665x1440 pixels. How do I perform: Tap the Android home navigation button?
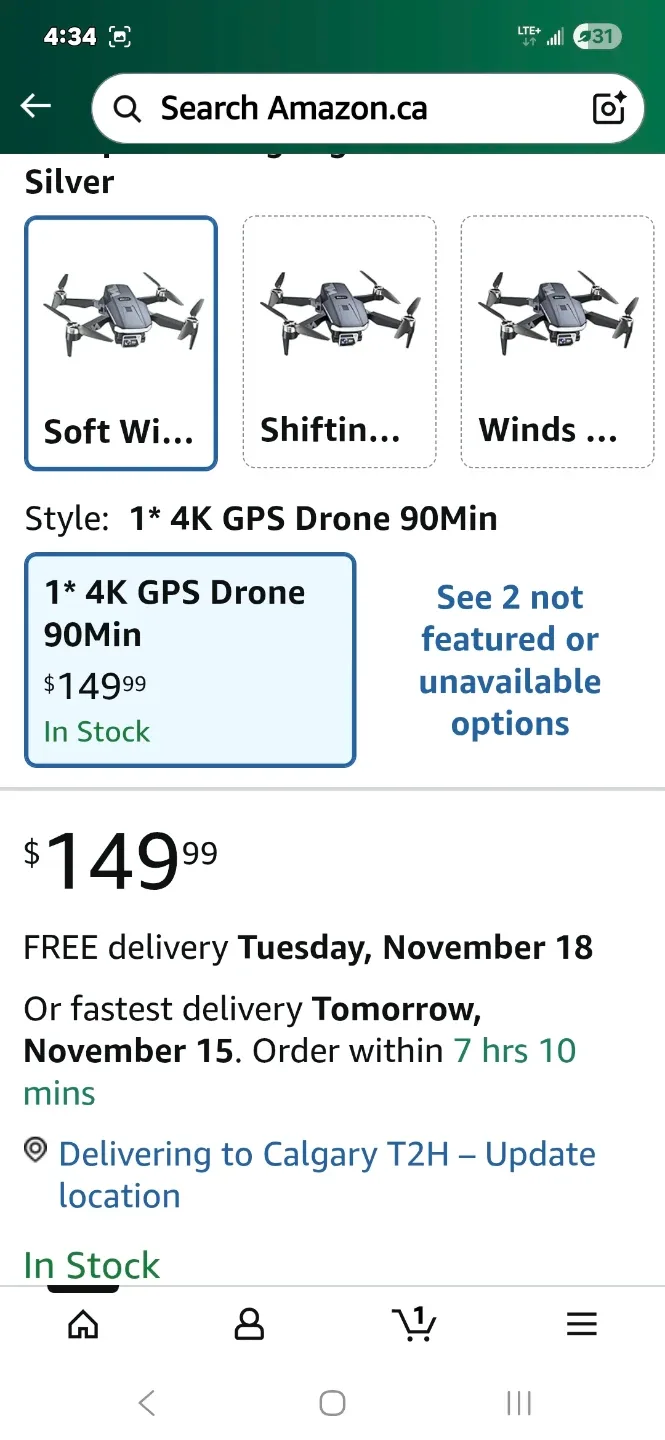point(331,1402)
